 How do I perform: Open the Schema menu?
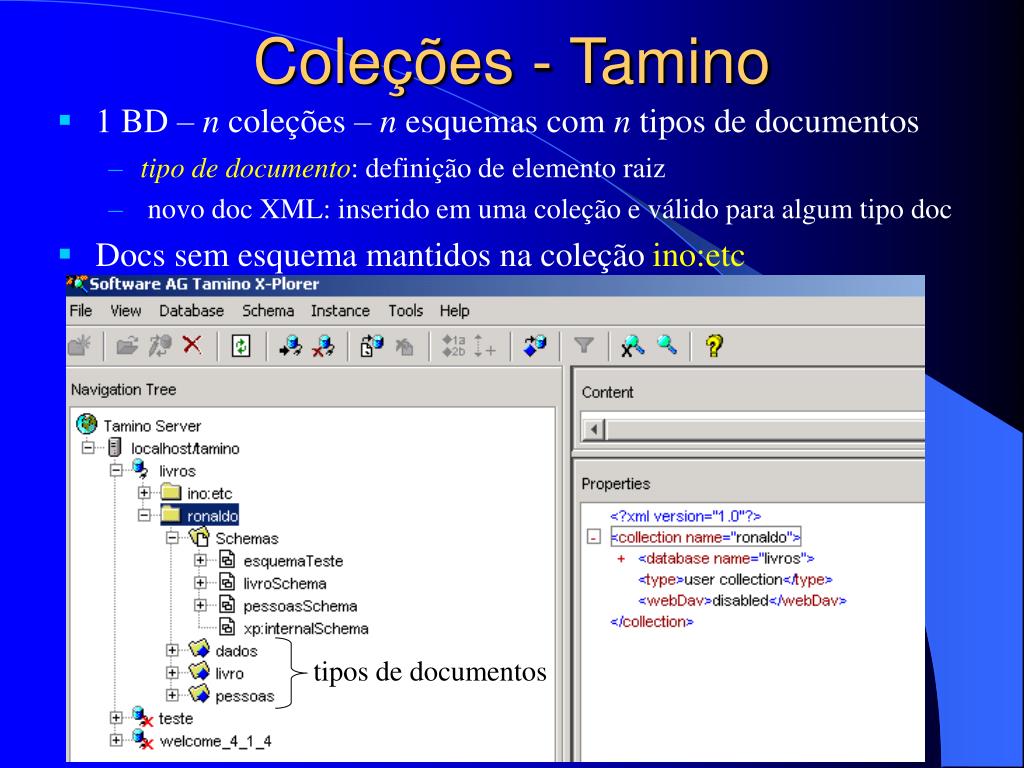tap(268, 311)
